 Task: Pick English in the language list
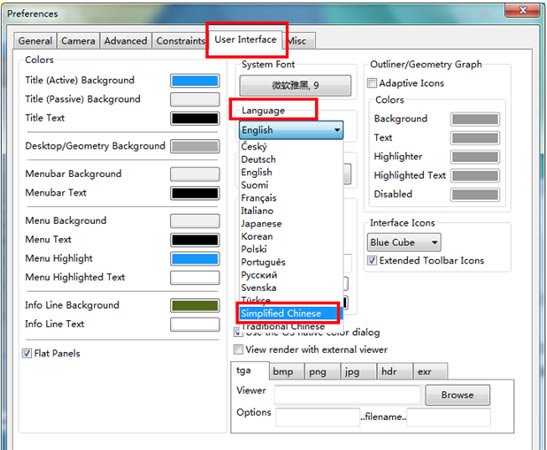(291, 172)
